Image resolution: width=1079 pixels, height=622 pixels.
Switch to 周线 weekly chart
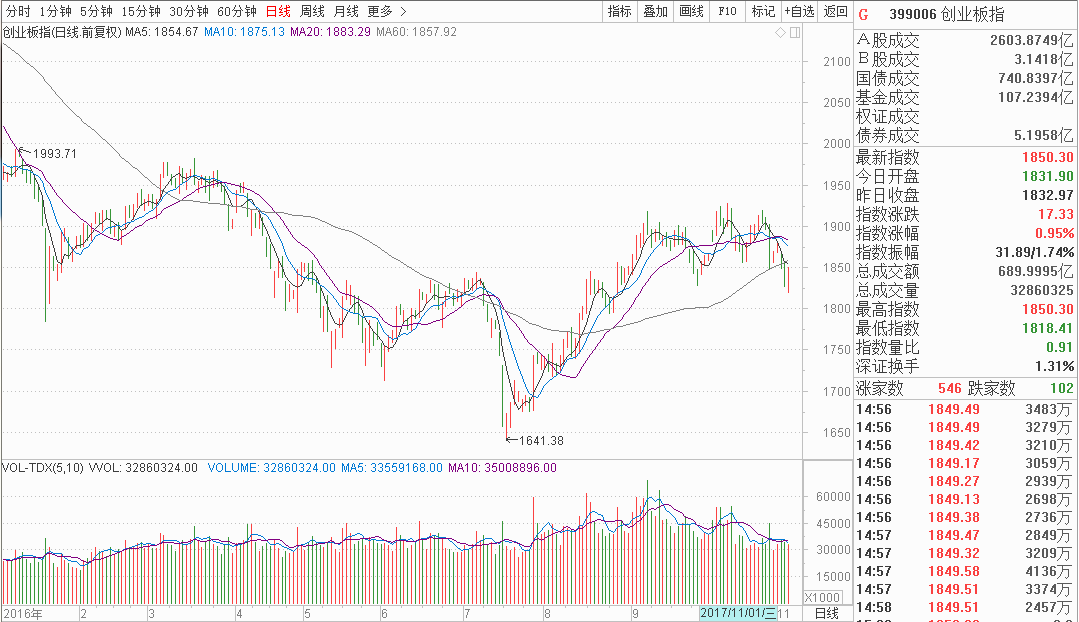pos(312,12)
